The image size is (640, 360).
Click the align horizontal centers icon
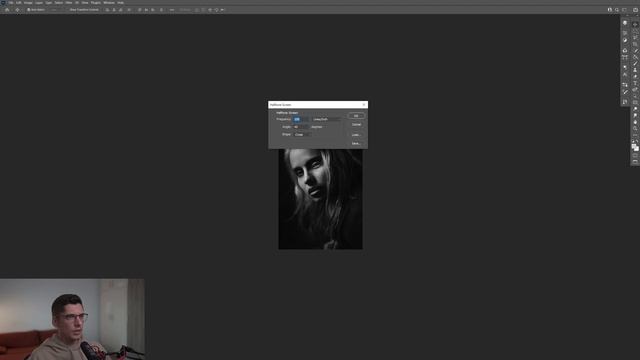114,9
